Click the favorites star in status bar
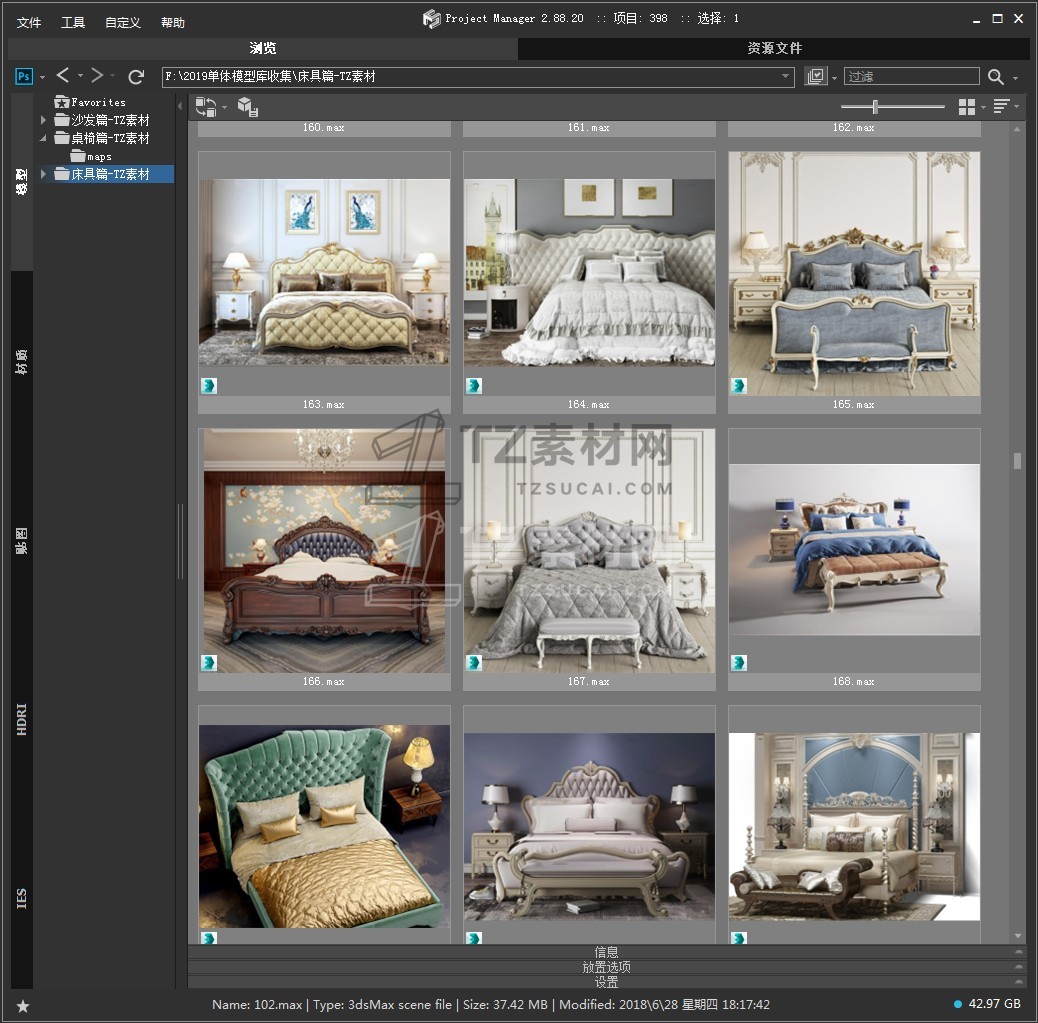1038x1023 pixels. tap(23, 1005)
